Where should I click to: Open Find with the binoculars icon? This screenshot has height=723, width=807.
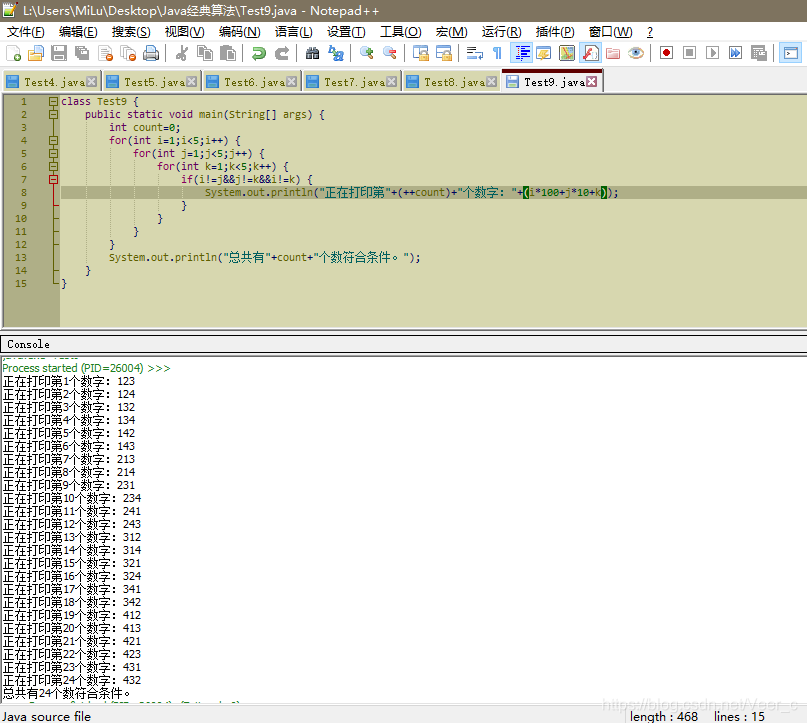pos(312,53)
